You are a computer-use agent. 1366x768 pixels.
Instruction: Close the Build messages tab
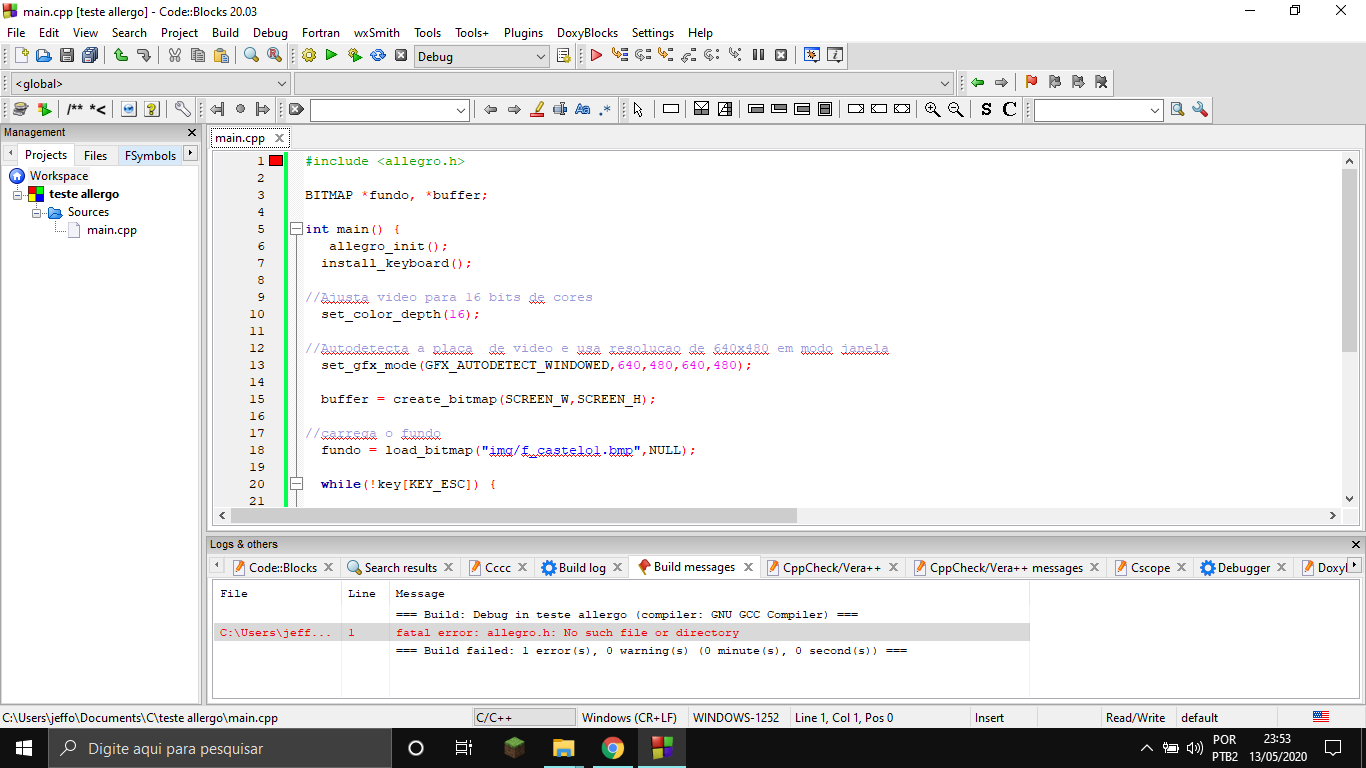point(749,567)
